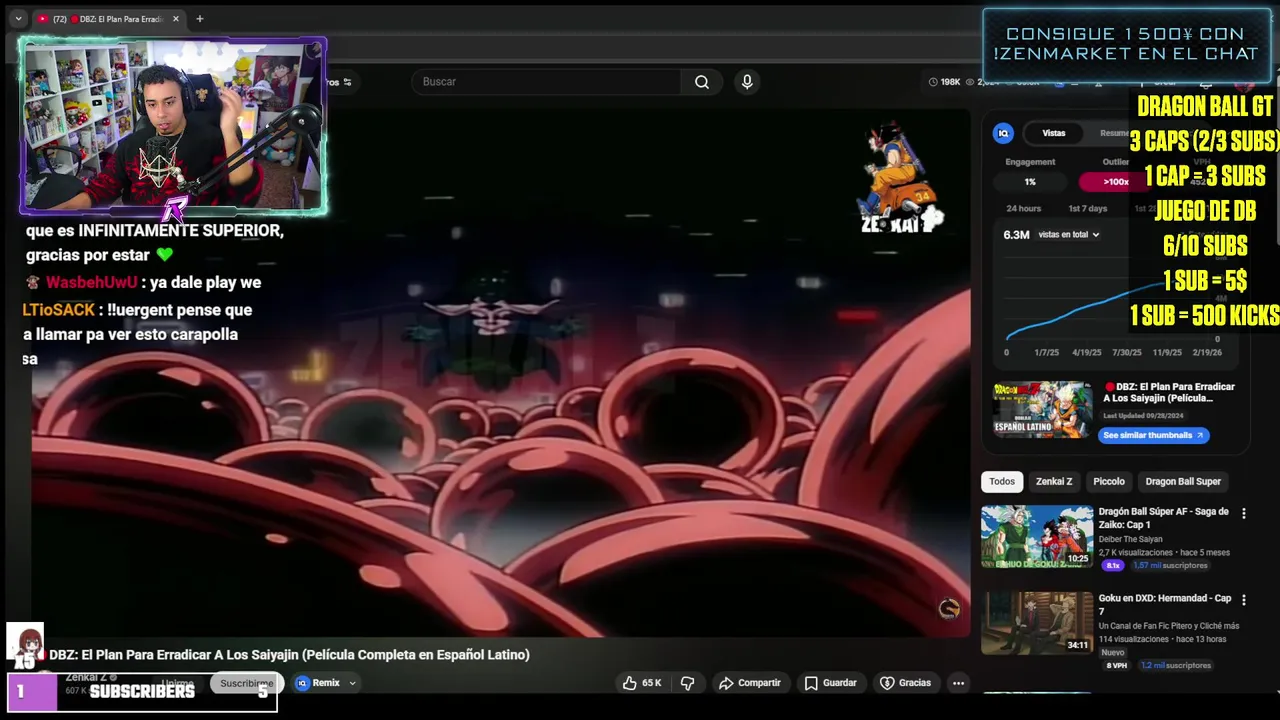Click the search magnifier button
Viewport: 1280px width, 720px height.
702,82
